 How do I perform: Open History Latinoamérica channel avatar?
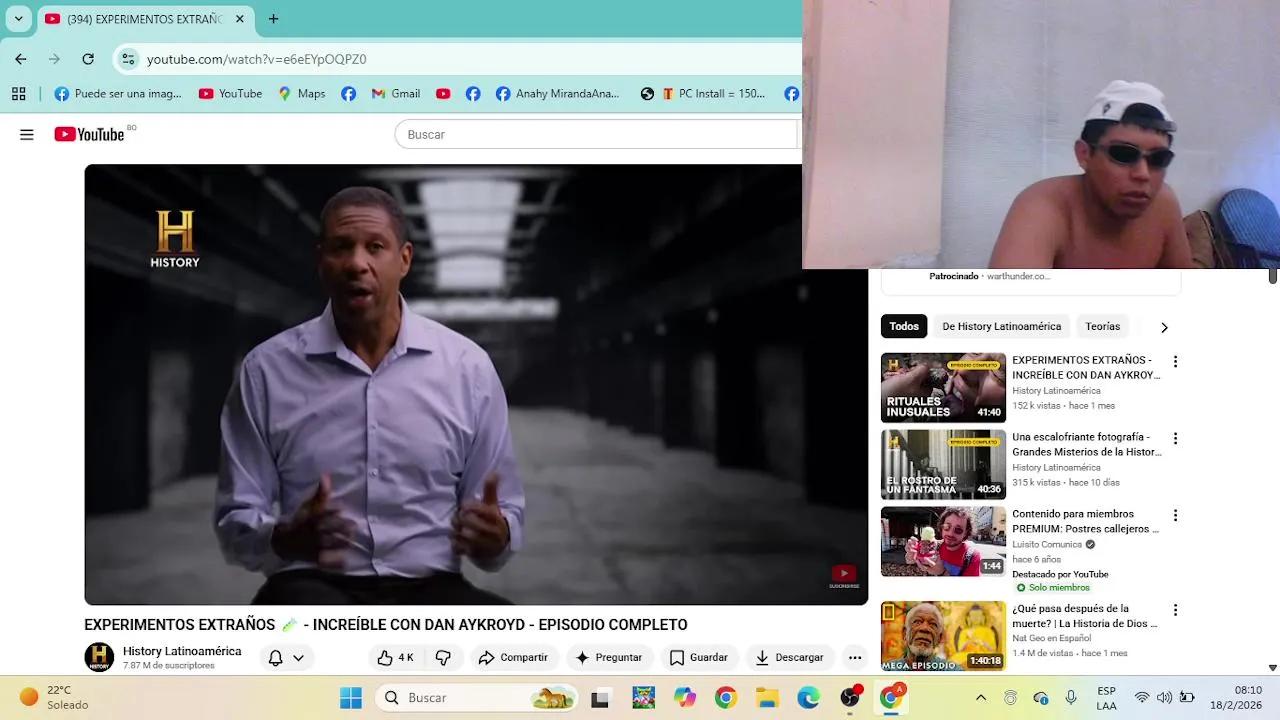99,657
